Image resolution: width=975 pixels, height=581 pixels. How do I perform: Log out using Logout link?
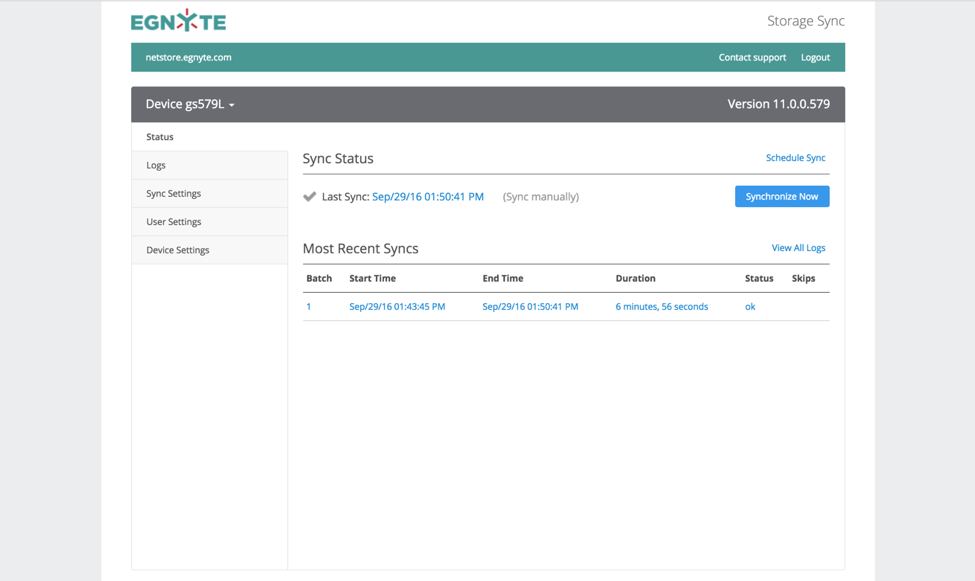point(815,57)
